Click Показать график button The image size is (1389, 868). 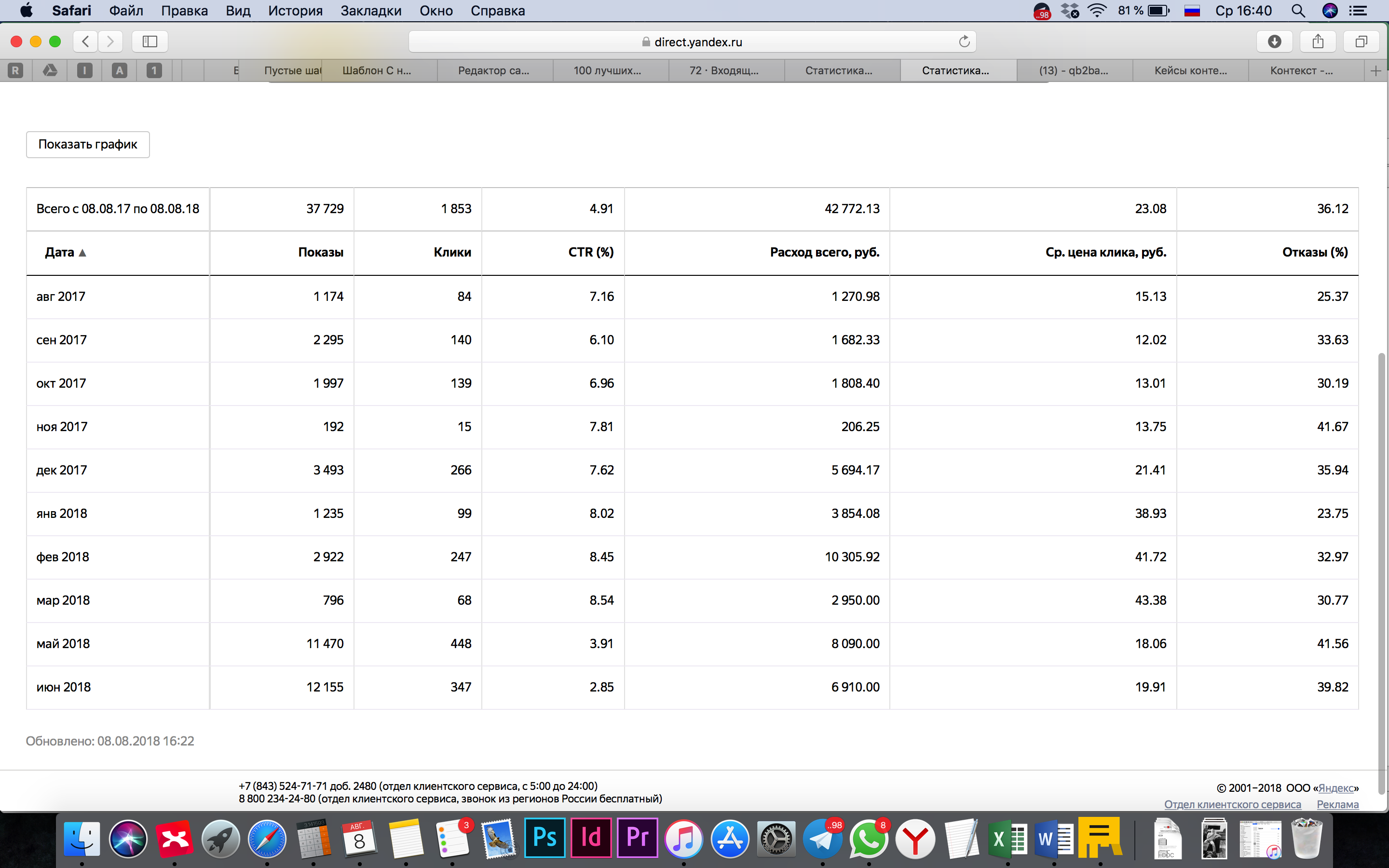pyautogui.click(x=88, y=144)
